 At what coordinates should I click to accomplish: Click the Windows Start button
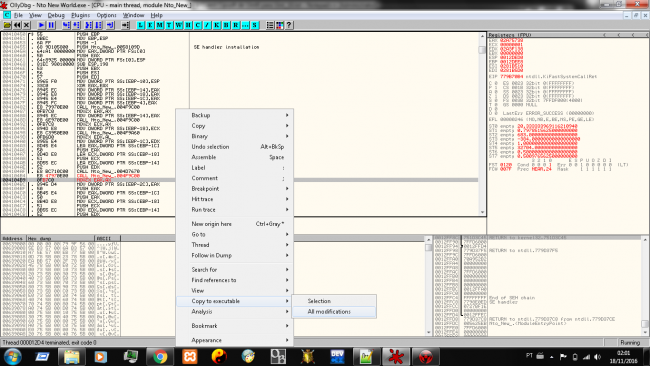(12, 356)
